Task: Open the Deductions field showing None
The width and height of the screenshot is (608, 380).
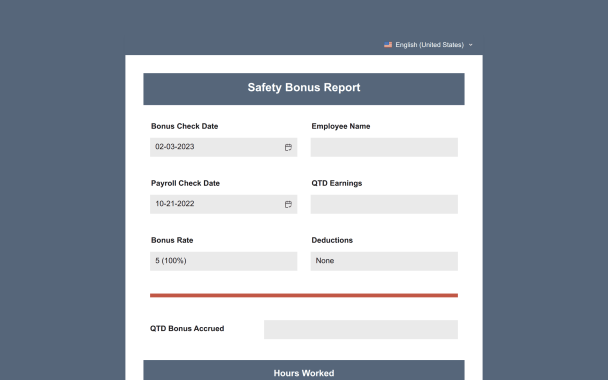Action: tap(384, 261)
